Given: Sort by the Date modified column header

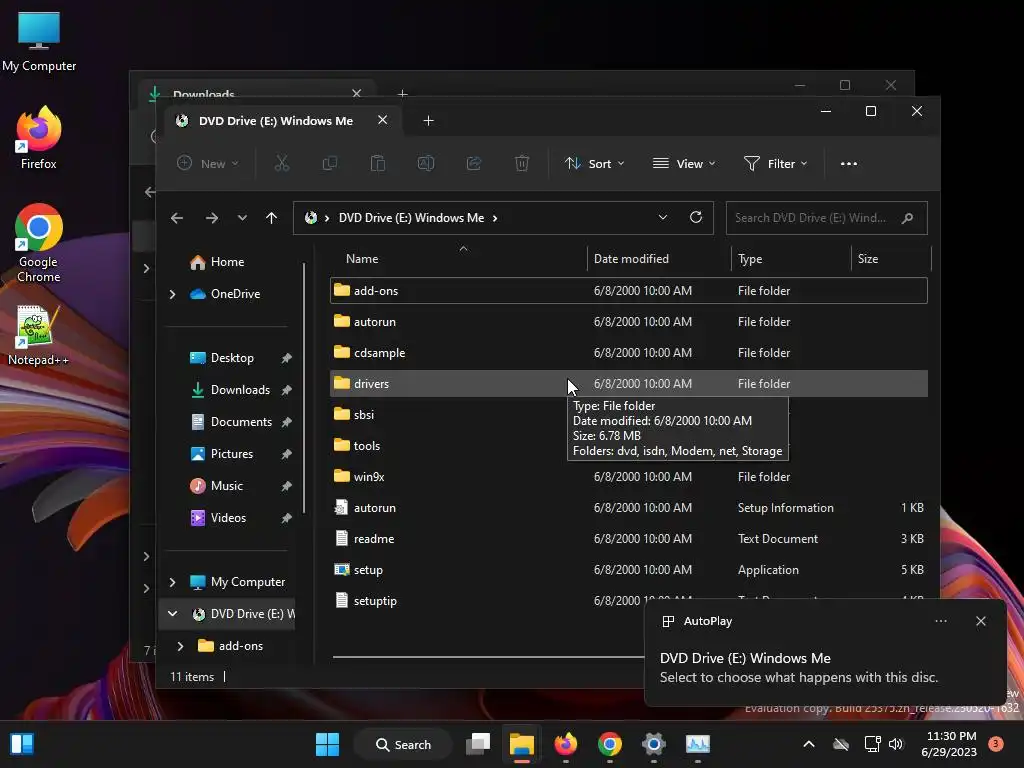Looking at the screenshot, I should pyautogui.click(x=632, y=259).
